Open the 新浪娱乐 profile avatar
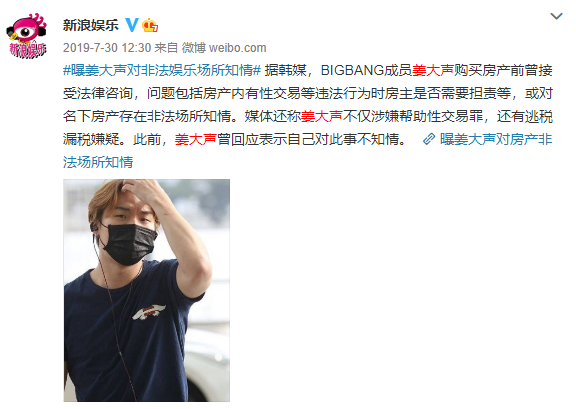The width and height of the screenshot is (576, 409). (27, 36)
